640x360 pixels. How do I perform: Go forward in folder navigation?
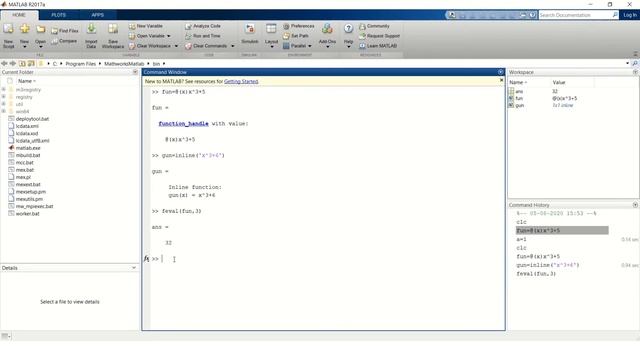pyautogui.click(x=13, y=64)
